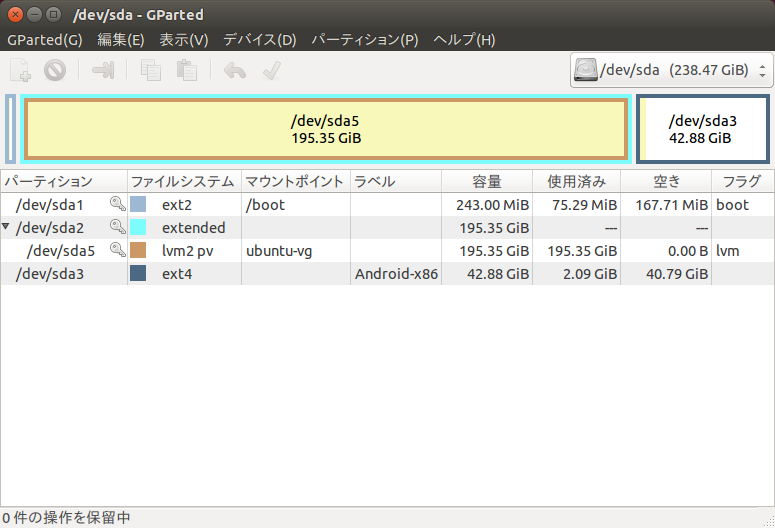Close the GParted window
This screenshot has height=528, width=775.
(15, 14)
